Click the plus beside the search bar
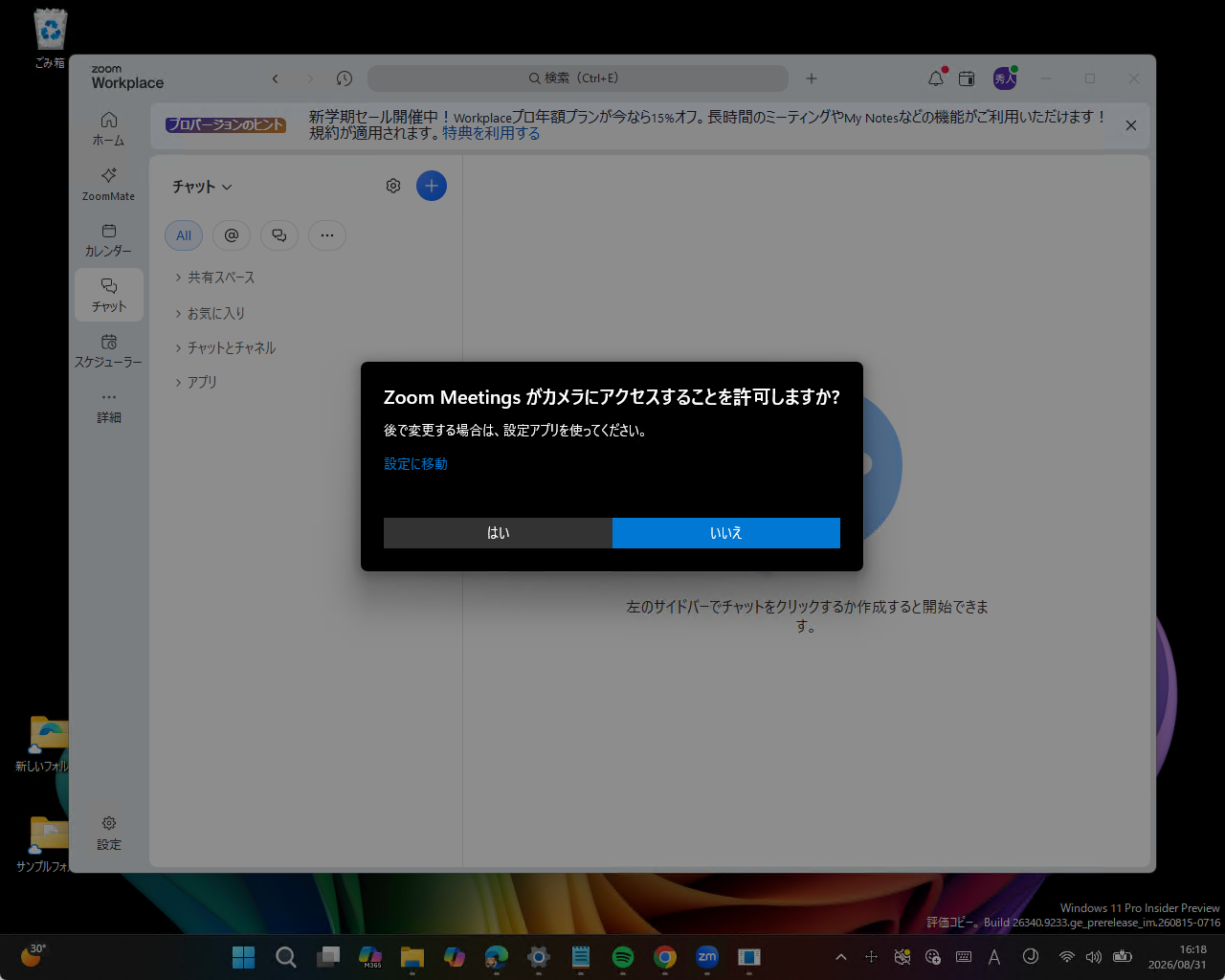This screenshot has width=1225, height=980. 812,78
